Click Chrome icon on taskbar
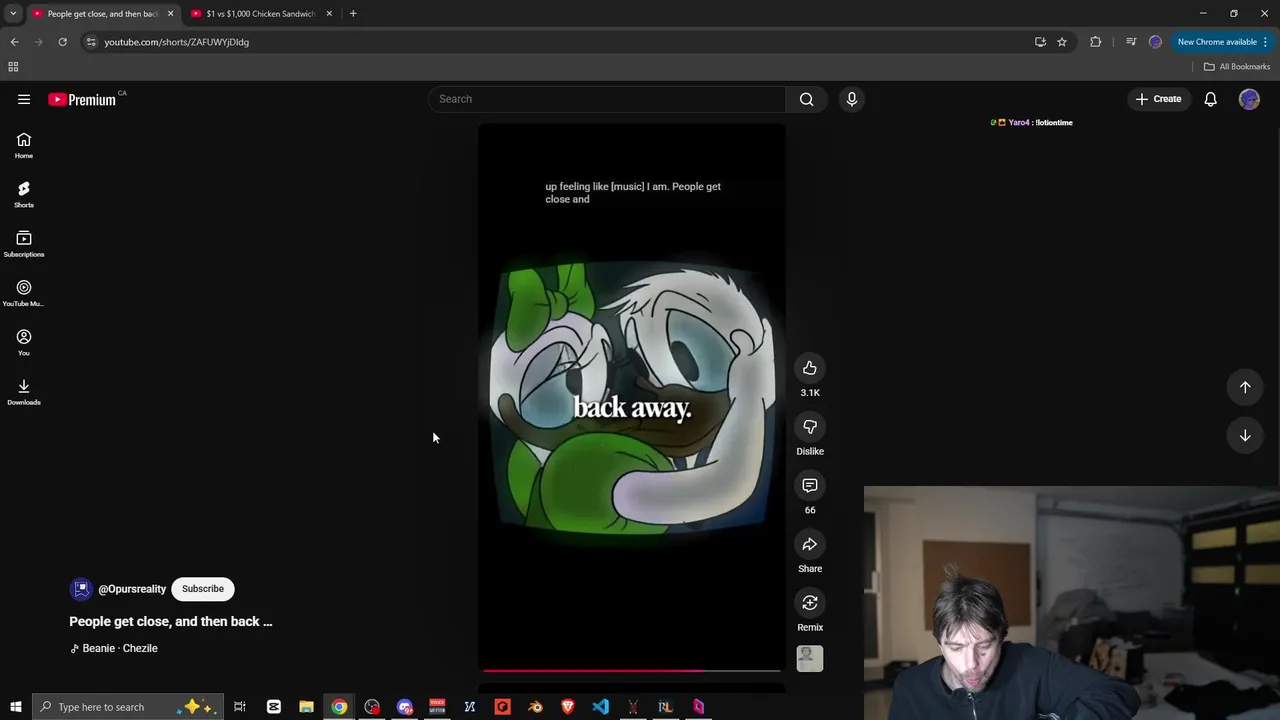Screen dimensions: 1280x720 pyautogui.click(x=339, y=707)
